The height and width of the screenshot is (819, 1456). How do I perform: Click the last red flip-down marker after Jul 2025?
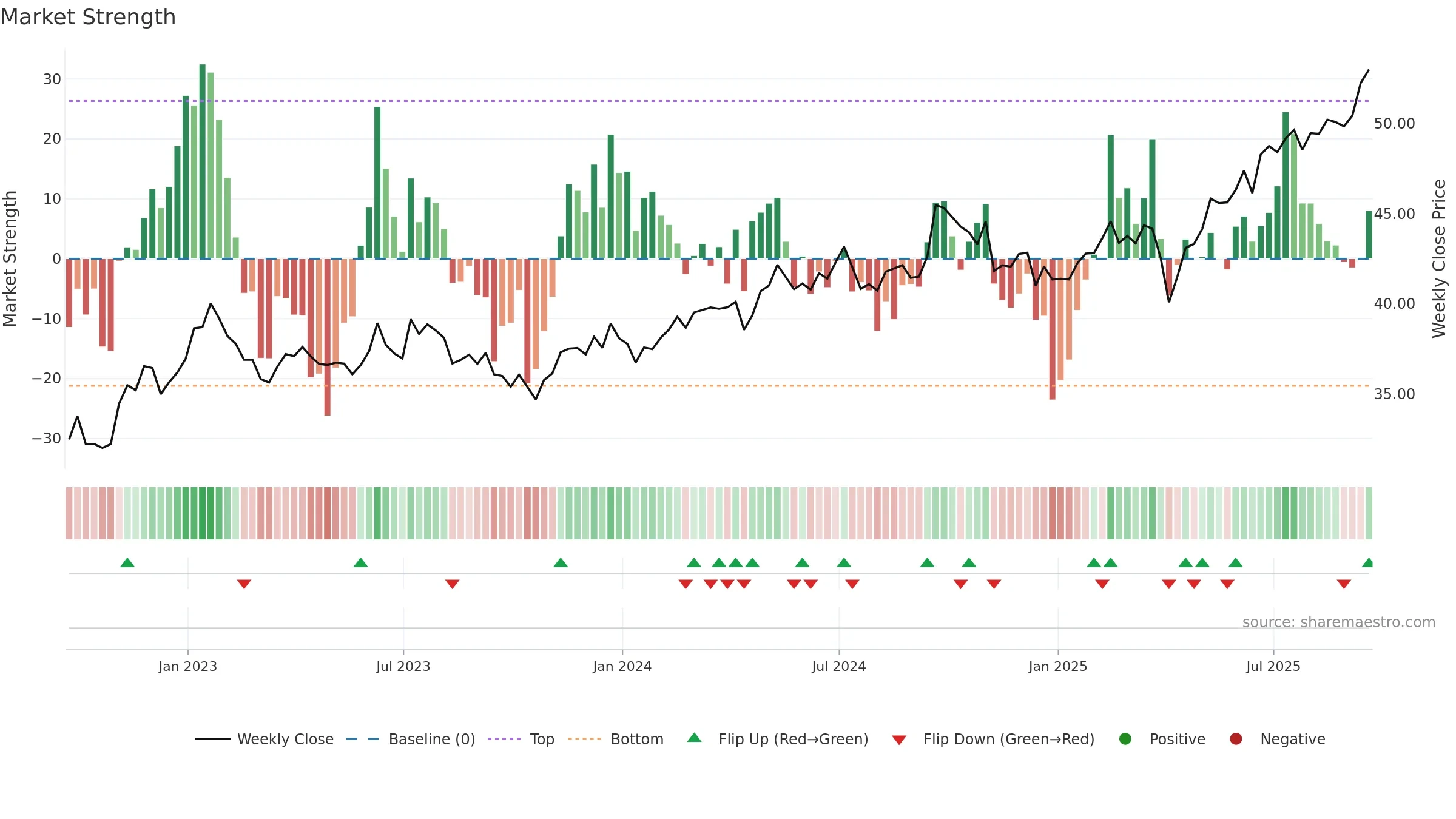coord(1344,584)
